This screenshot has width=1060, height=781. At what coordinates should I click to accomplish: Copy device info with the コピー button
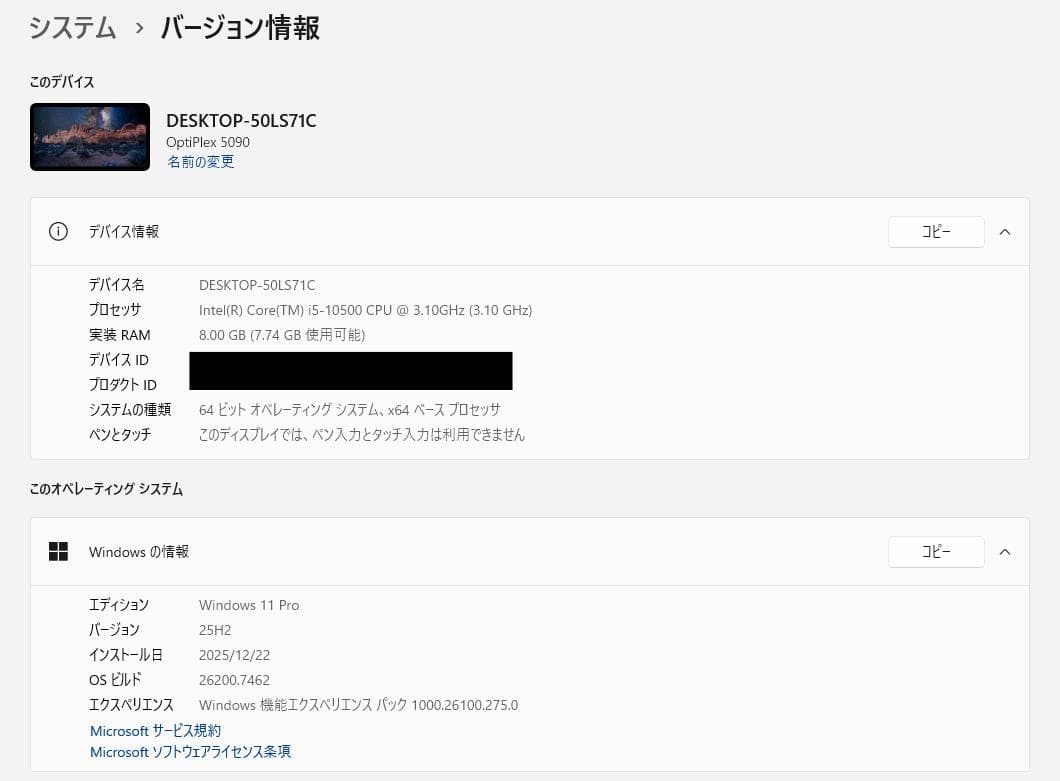tap(935, 231)
